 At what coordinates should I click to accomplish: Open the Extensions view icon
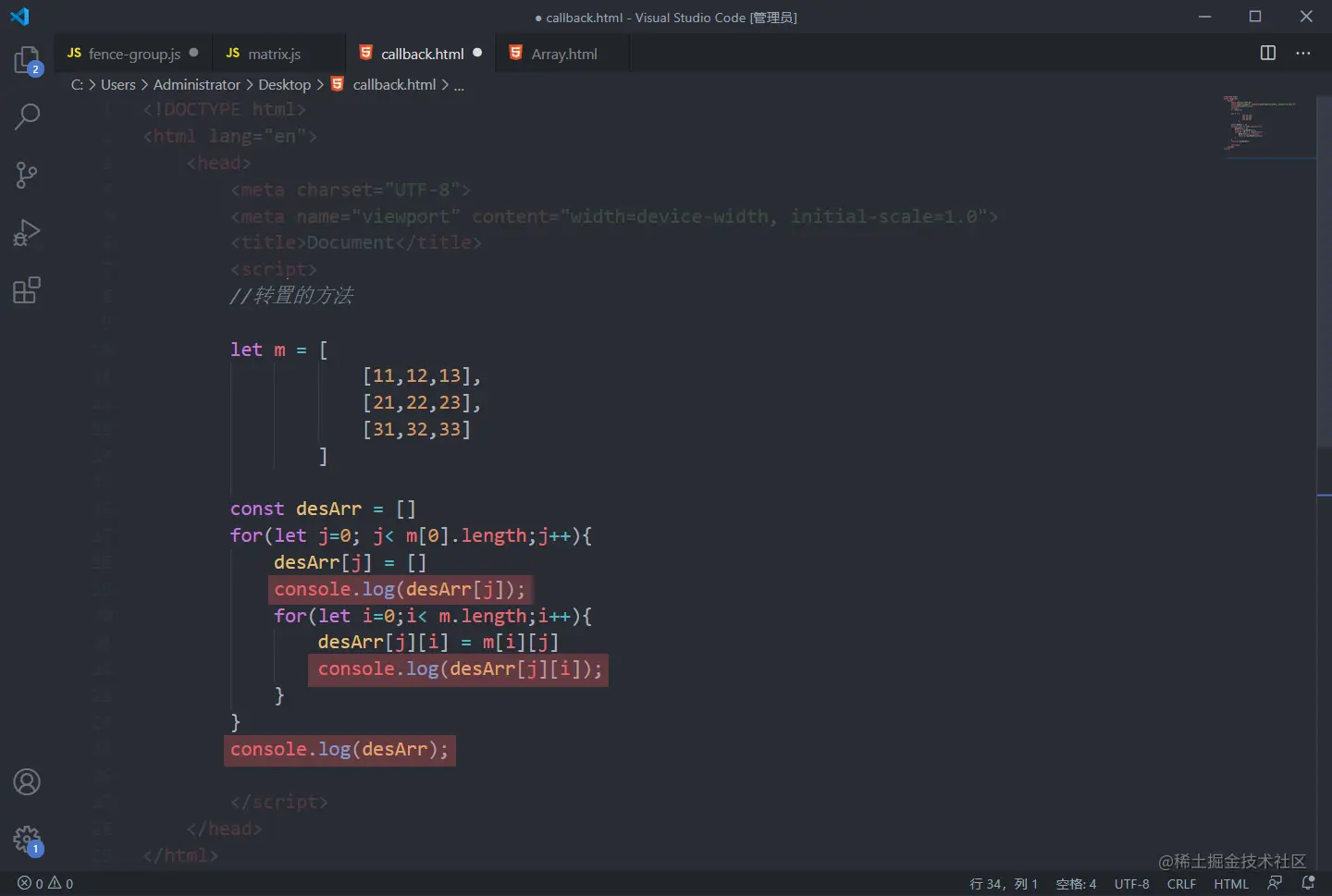[x=27, y=290]
